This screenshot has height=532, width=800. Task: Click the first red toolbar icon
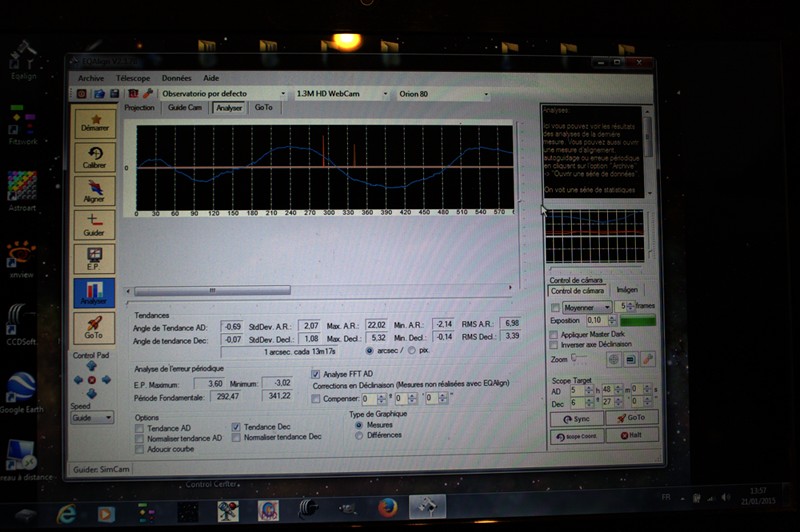81,93
